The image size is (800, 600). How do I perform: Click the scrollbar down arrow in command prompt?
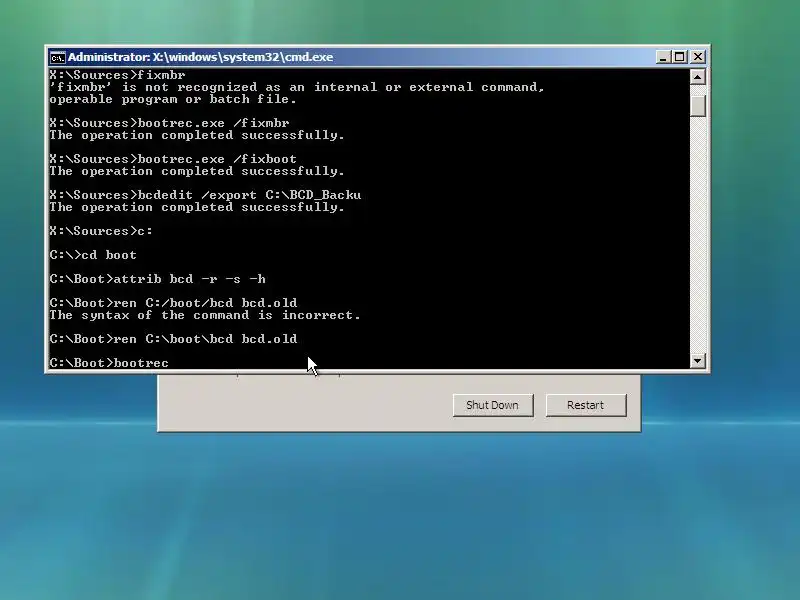(697, 361)
